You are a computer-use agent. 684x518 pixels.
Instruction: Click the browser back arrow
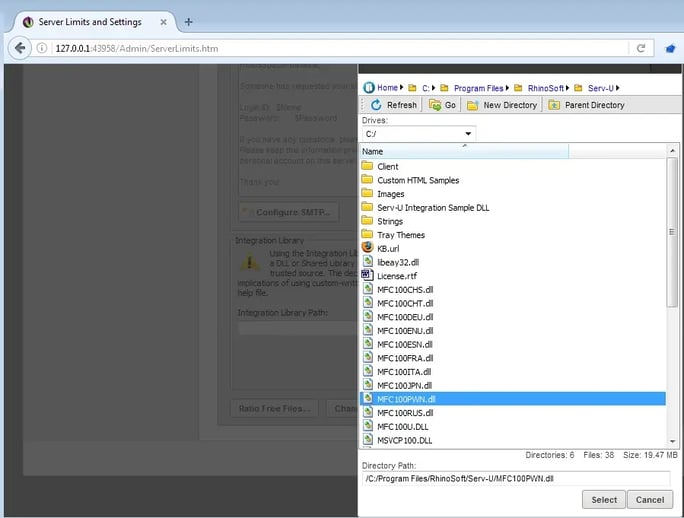(19, 48)
